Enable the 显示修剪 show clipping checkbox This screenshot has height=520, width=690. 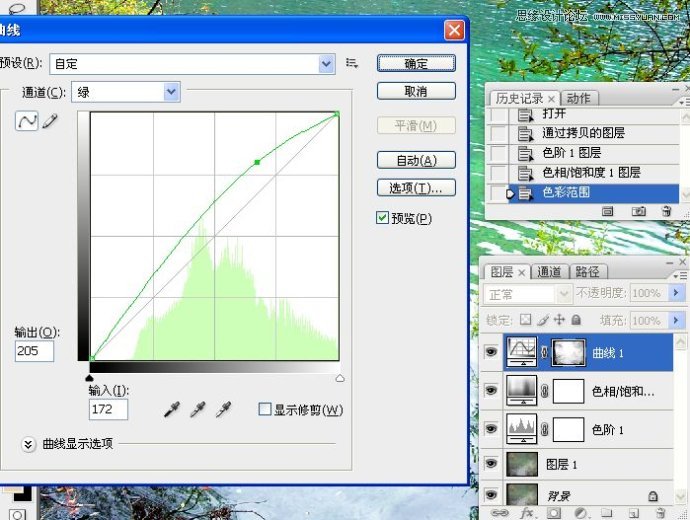click(264, 409)
